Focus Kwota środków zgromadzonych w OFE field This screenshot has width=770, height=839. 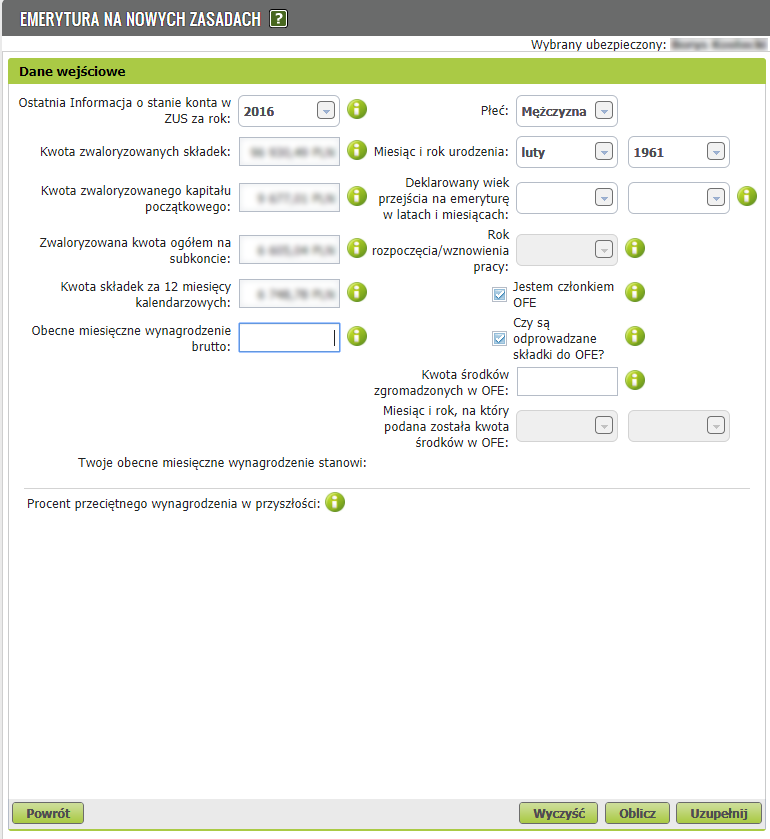pos(567,382)
